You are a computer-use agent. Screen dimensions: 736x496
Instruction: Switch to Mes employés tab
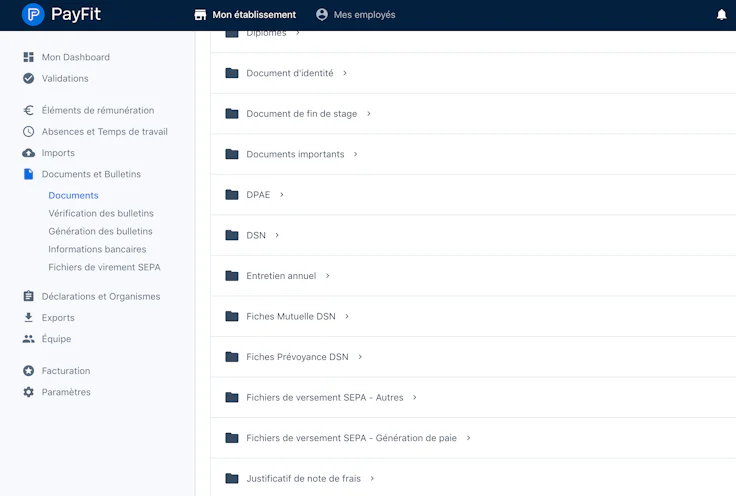[x=355, y=15]
